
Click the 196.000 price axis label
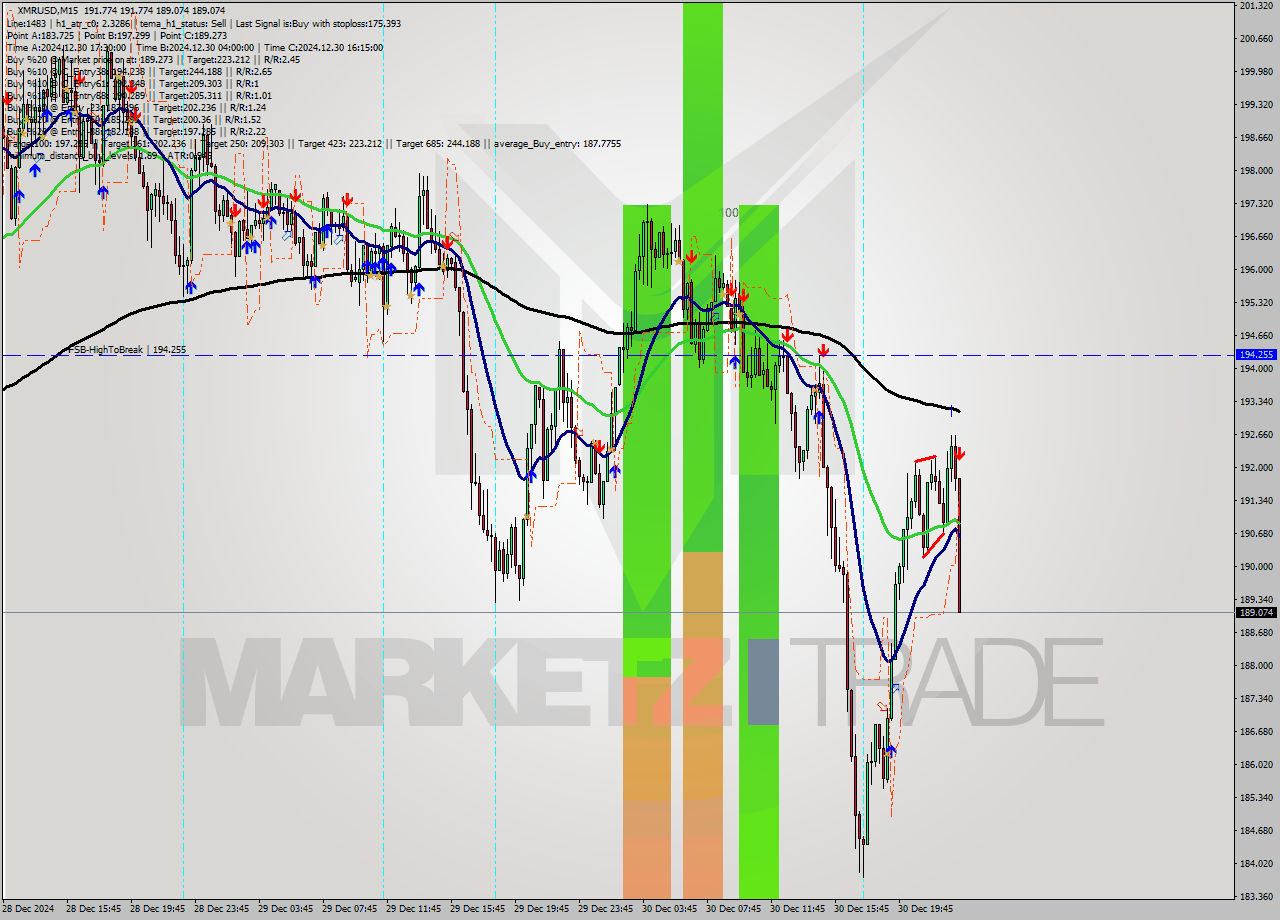[x=1255, y=270]
